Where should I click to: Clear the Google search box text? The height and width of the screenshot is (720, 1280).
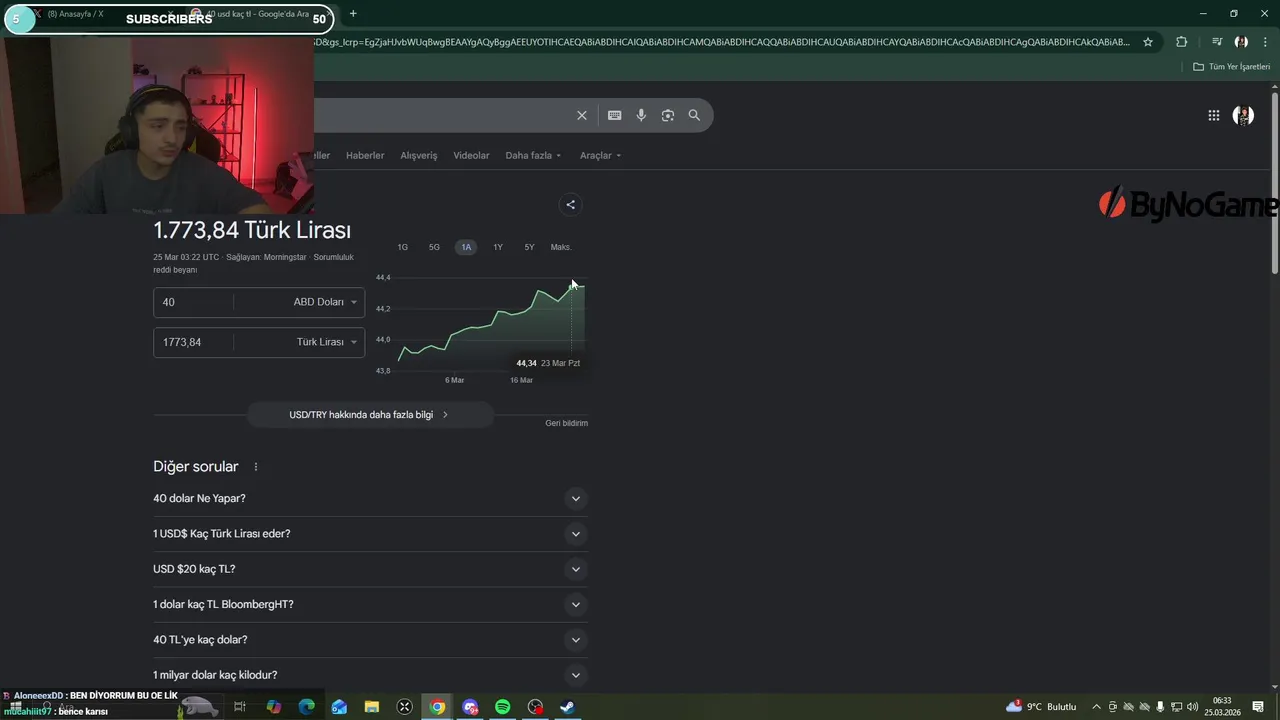coord(581,115)
